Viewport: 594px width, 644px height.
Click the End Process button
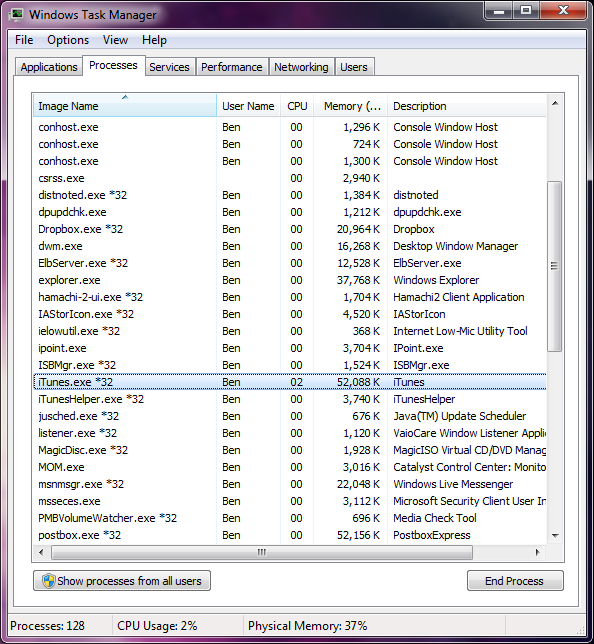pos(515,581)
